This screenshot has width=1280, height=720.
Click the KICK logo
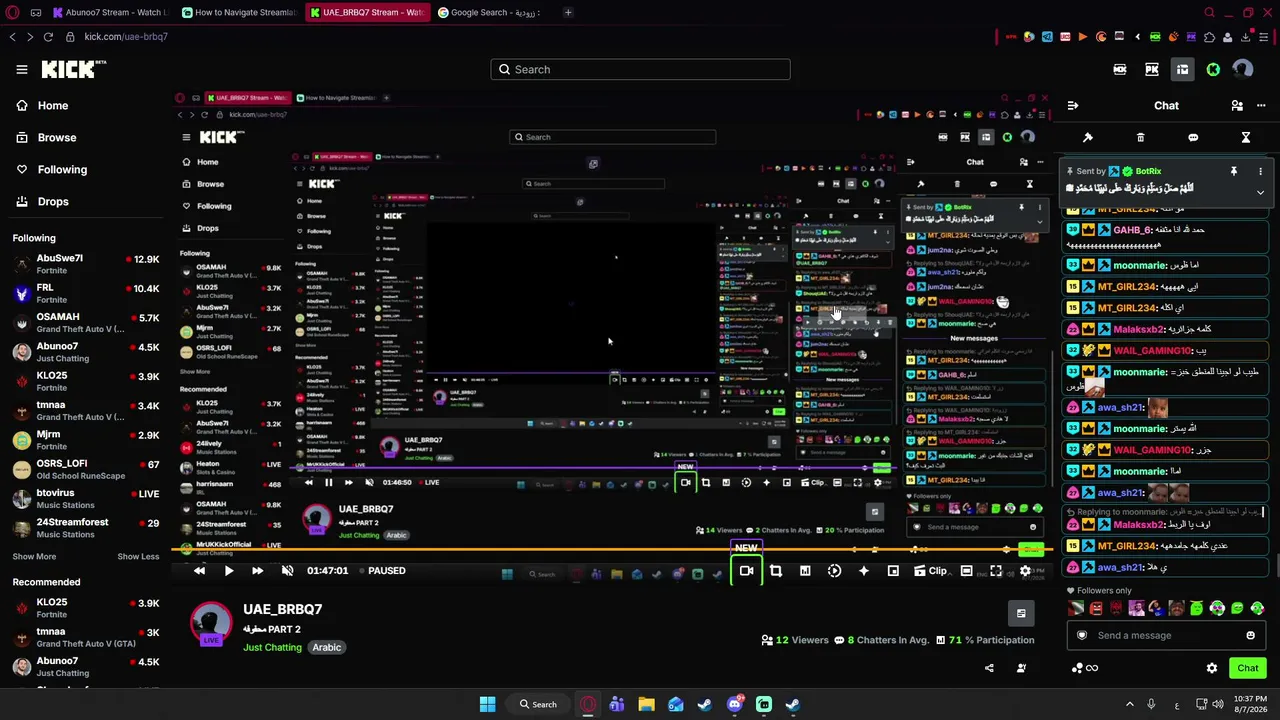point(72,69)
